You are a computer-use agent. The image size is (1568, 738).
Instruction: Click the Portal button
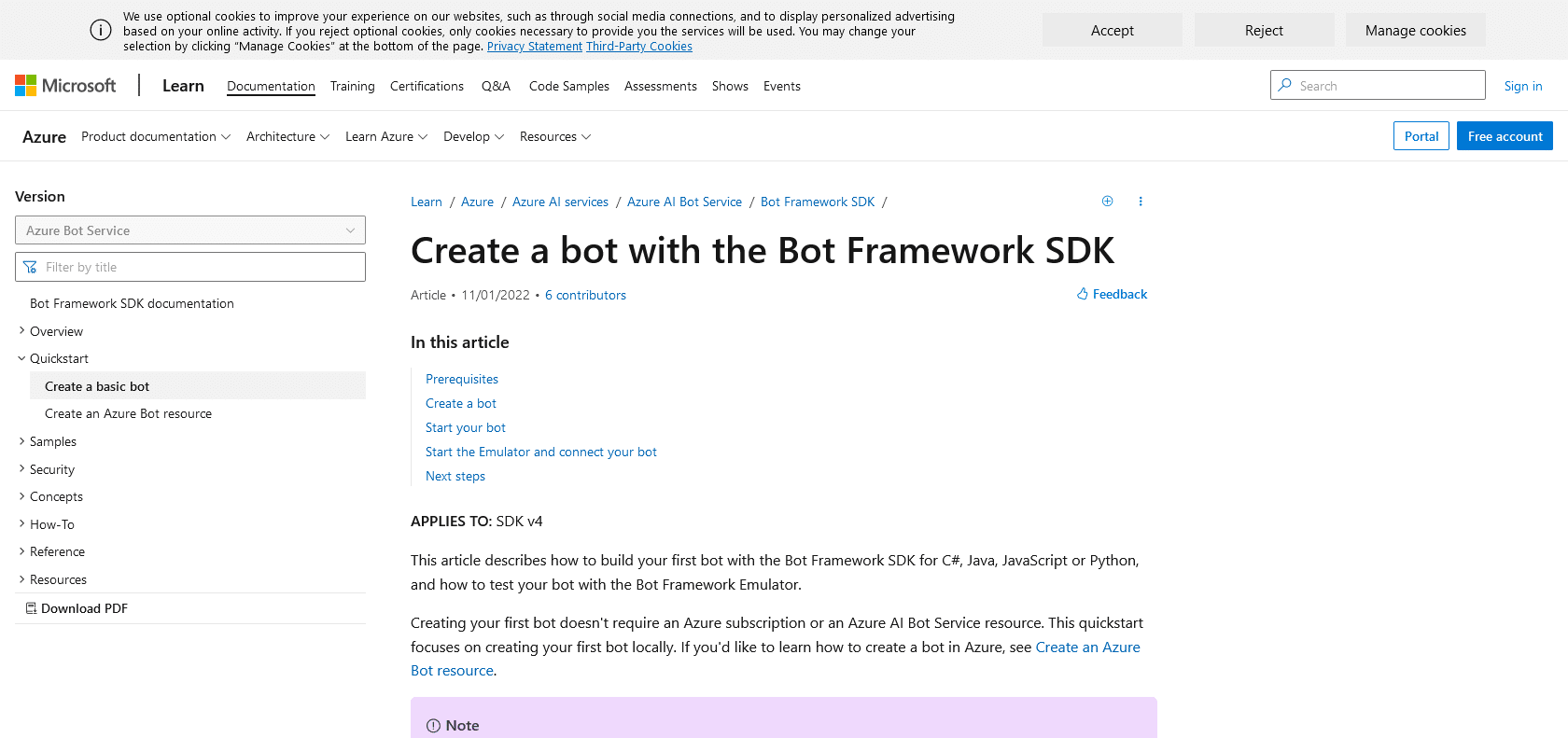pos(1421,136)
